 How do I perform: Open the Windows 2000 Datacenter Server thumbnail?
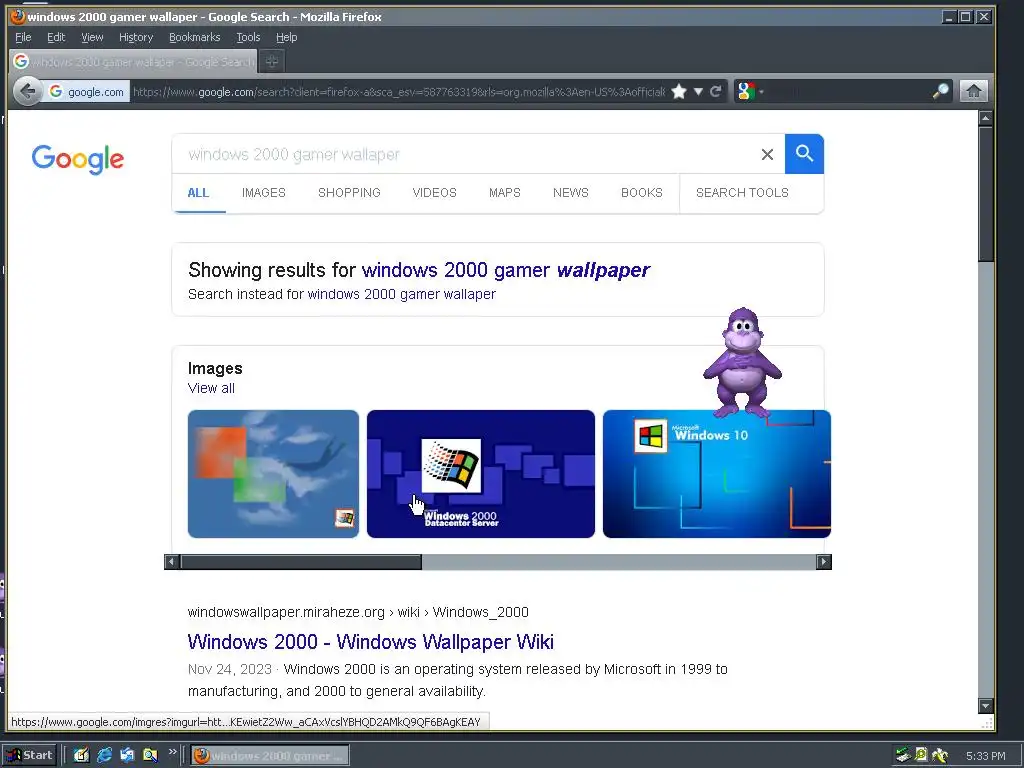point(481,474)
